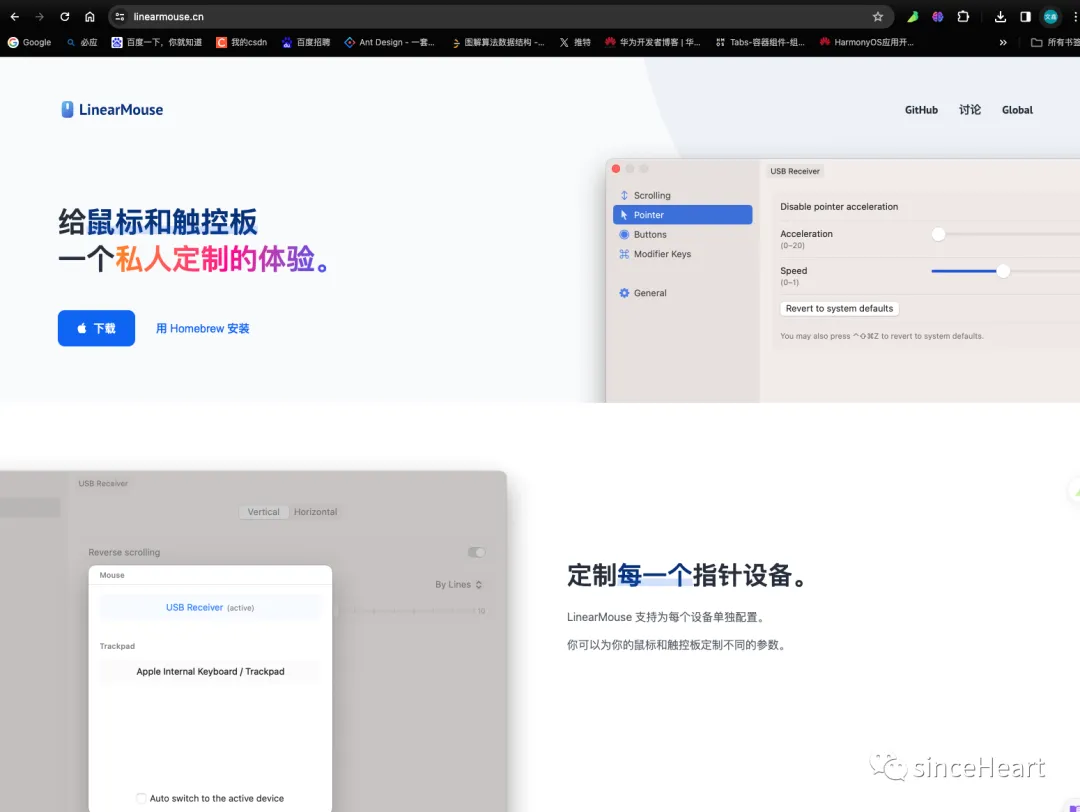Open the browser profile avatar

point(1050,17)
